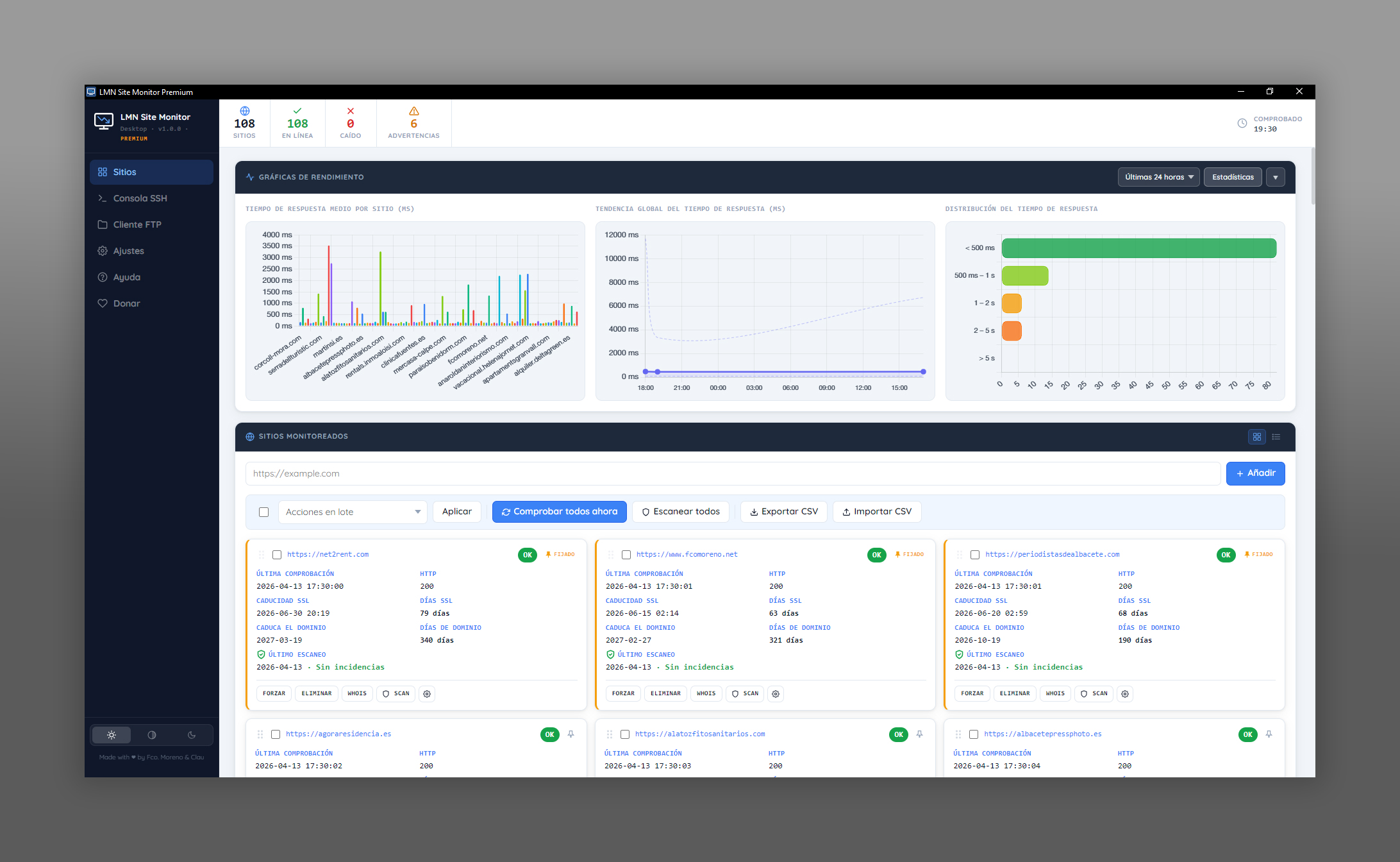
Task: Go to Cliente FTP section
Action: (x=137, y=224)
